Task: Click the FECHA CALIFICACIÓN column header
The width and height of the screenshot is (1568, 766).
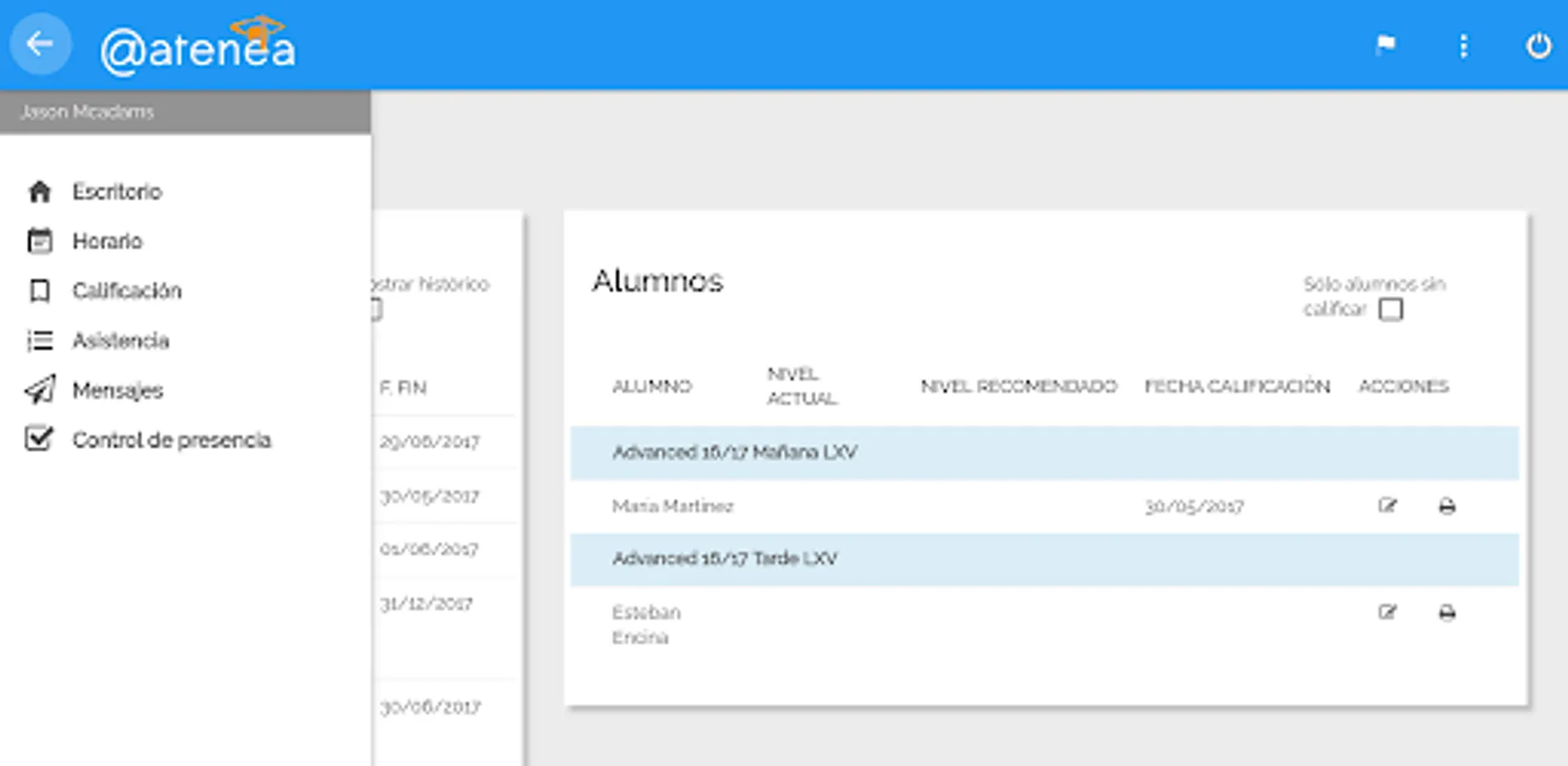Action: tap(1237, 386)
